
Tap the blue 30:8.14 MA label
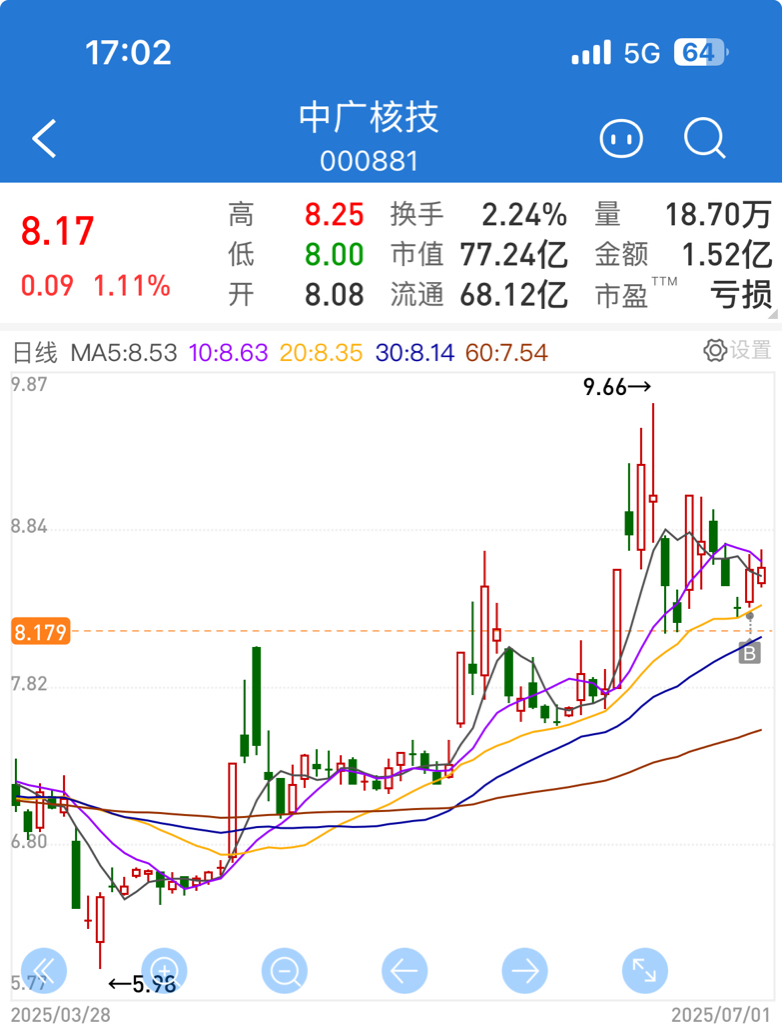click(x=415, y=353)
